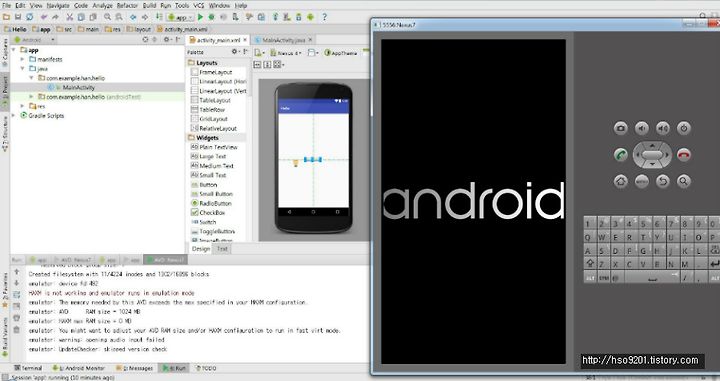Click emulator volume up button
720x381 pixels.
pyautogui.click(x=663, y=129)
